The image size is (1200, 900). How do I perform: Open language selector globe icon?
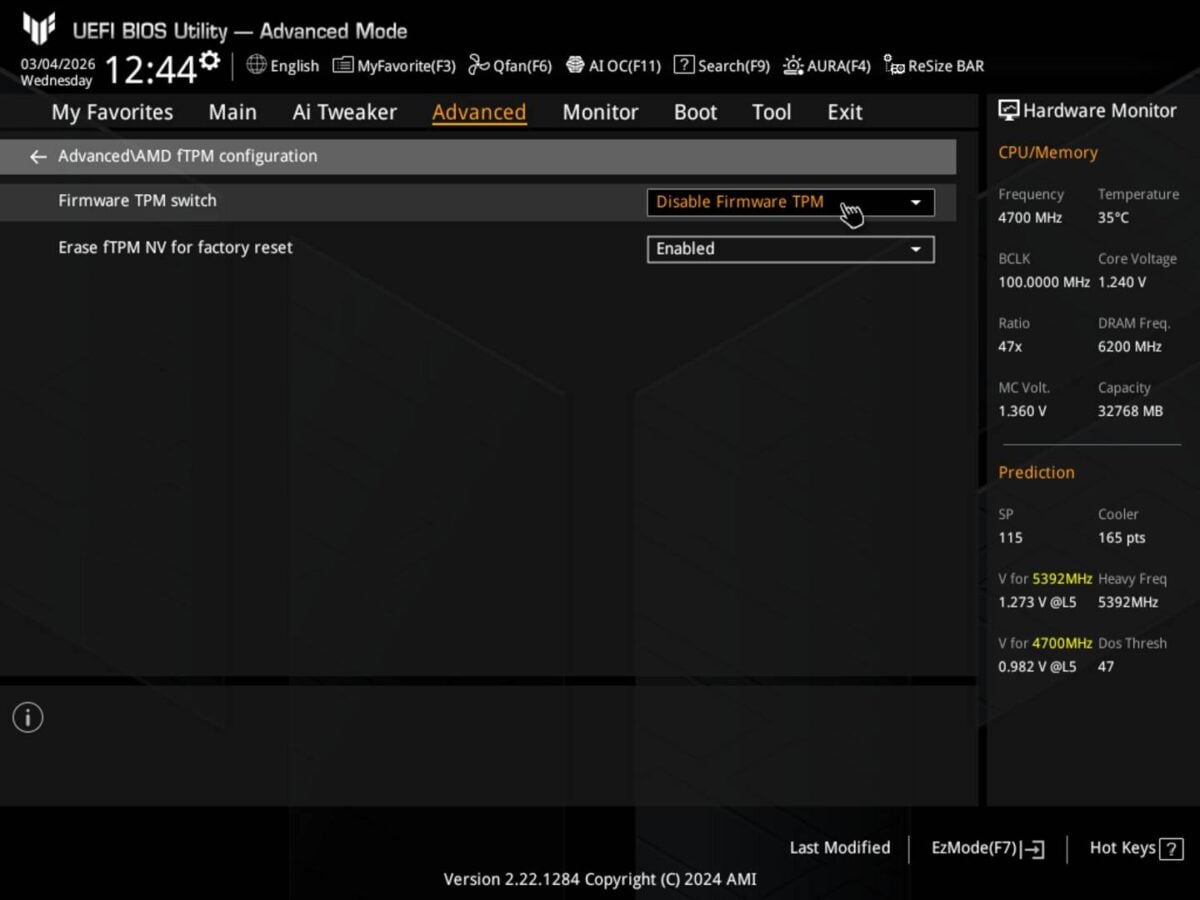pyautogui.click(x=256, y=65)
